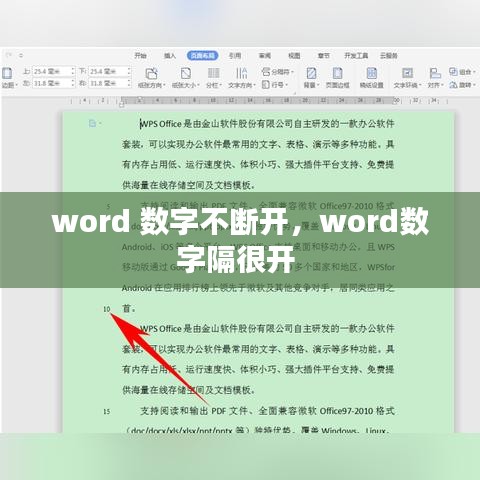The height and width of the screenshot is (480, 480).
Task: Switch to the 审阅 tab
Action: [x=265, y=56]
